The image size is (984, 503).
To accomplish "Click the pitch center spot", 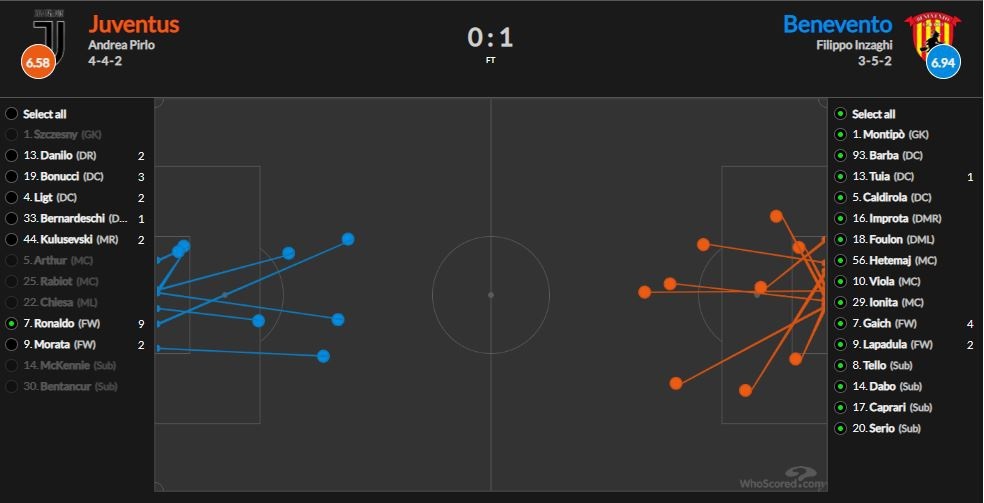I will (491, 295).
